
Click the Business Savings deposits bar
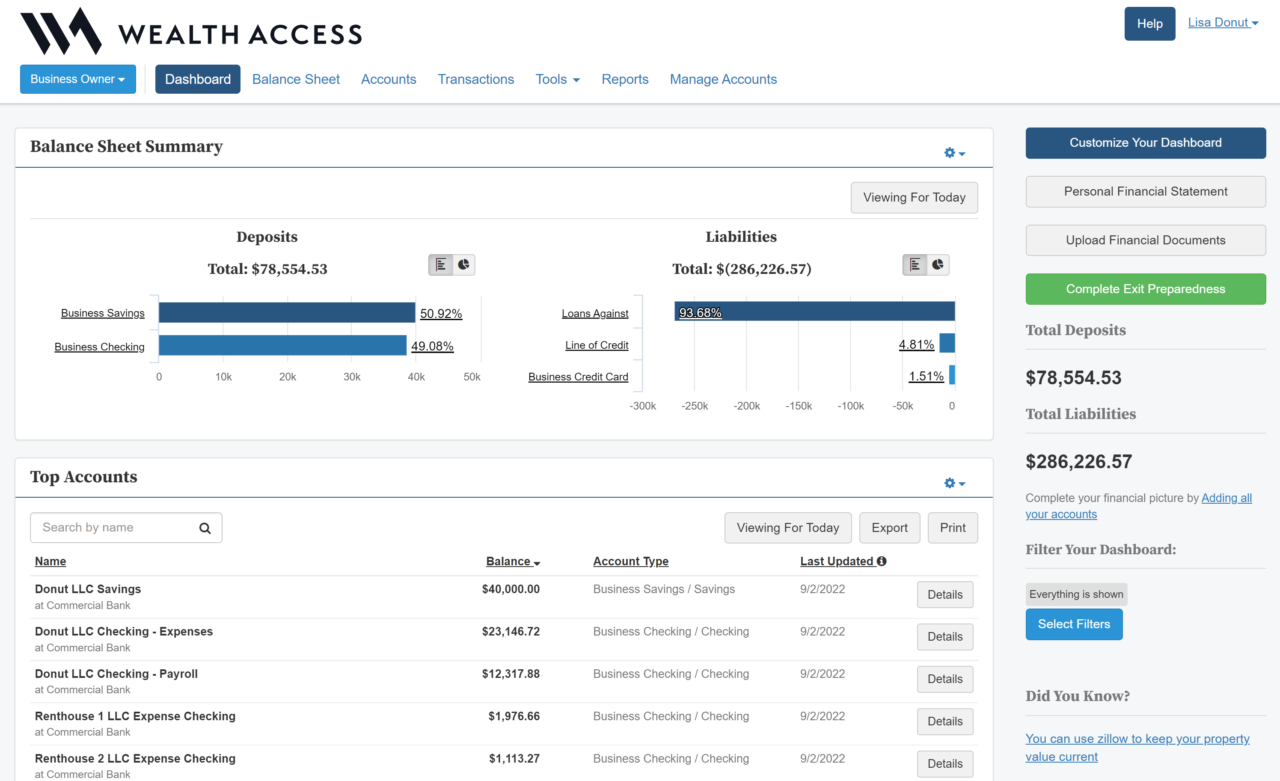coord(286,313)
